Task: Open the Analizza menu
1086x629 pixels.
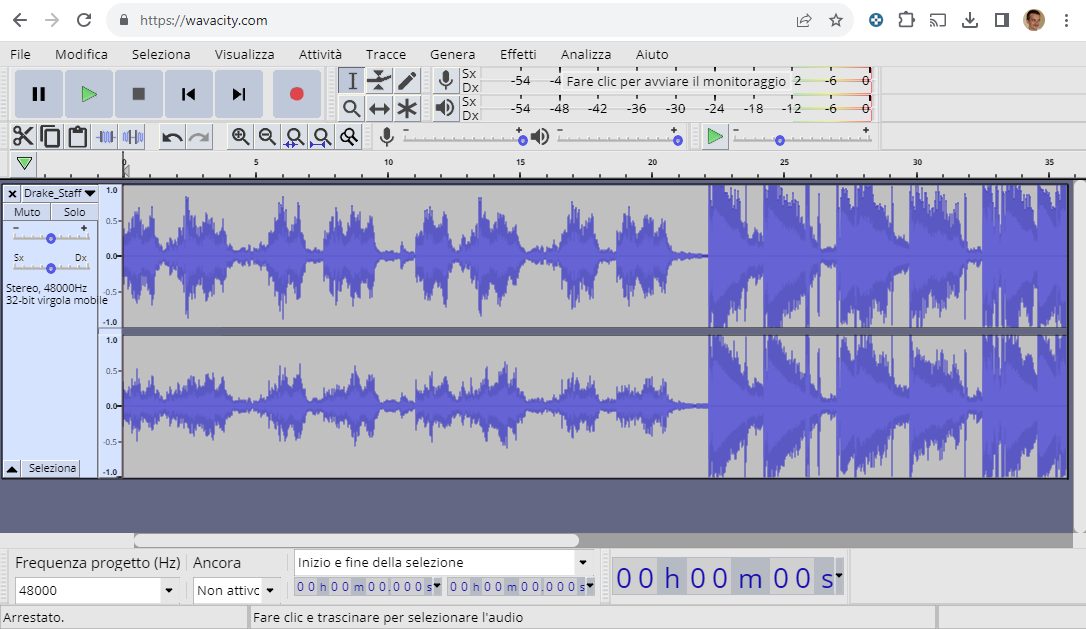Action: [x=586, y=54]
